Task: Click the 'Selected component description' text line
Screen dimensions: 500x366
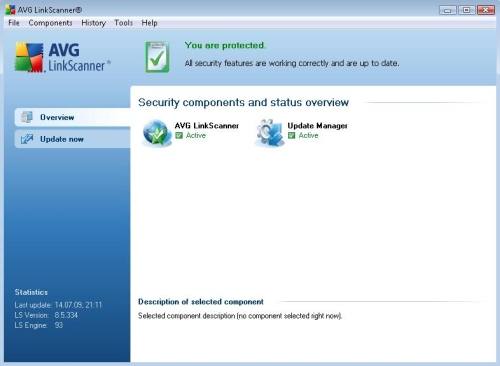Action: tap(240, 316)
